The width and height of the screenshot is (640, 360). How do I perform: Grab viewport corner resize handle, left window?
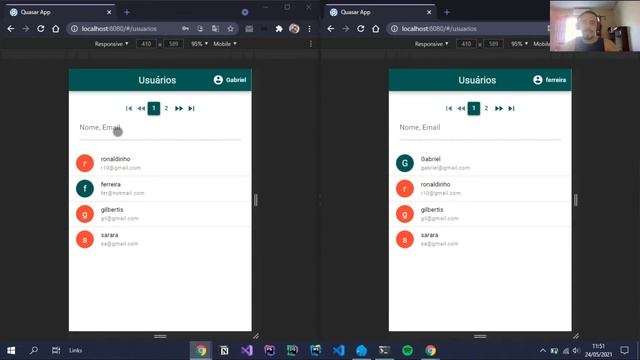point(256,336)
